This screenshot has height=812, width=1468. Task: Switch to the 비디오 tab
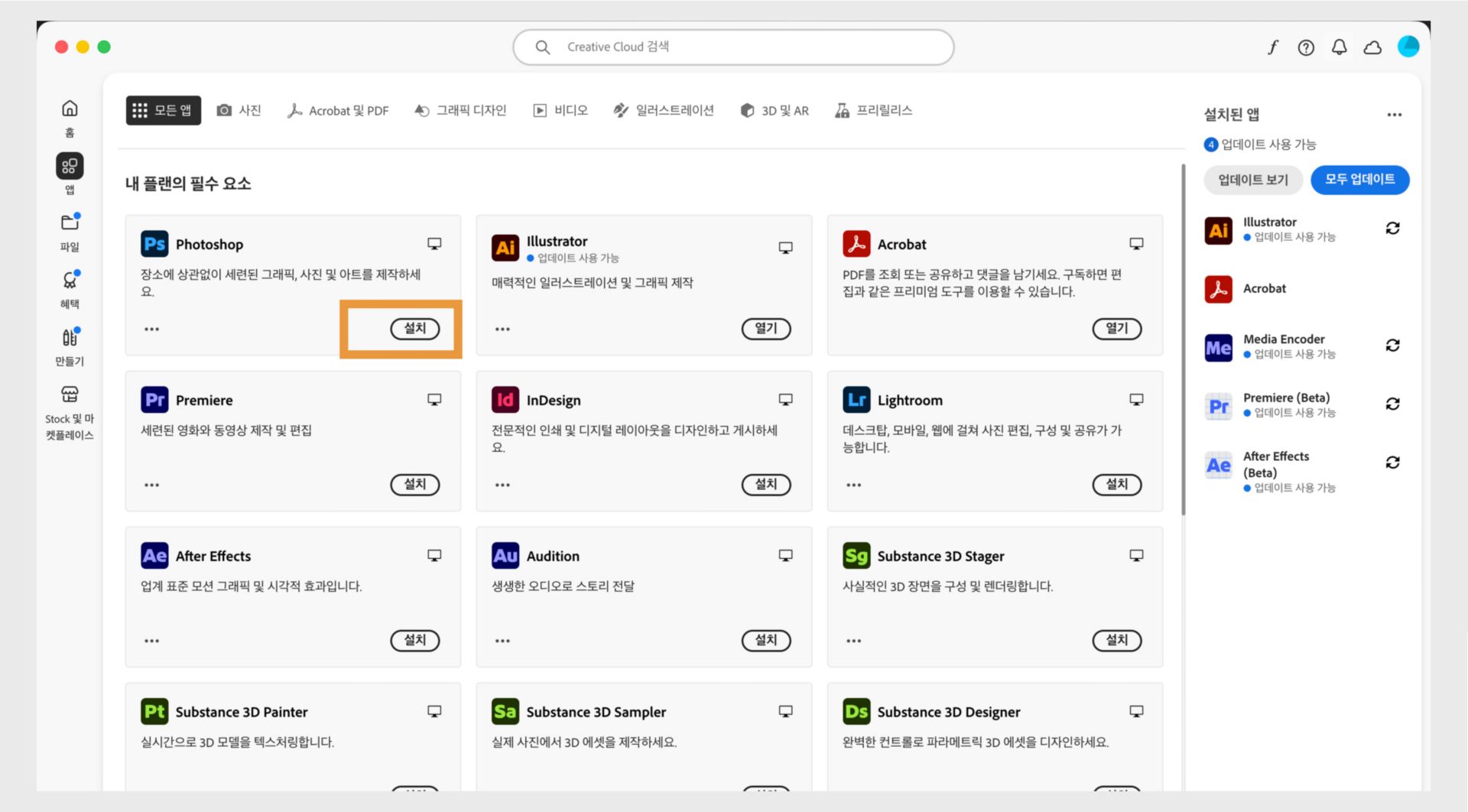[x=560, y=111]
